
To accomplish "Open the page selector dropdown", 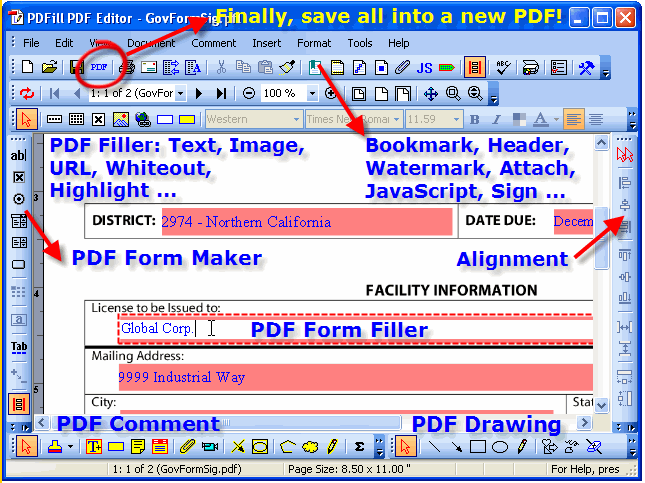I will 181,93.
